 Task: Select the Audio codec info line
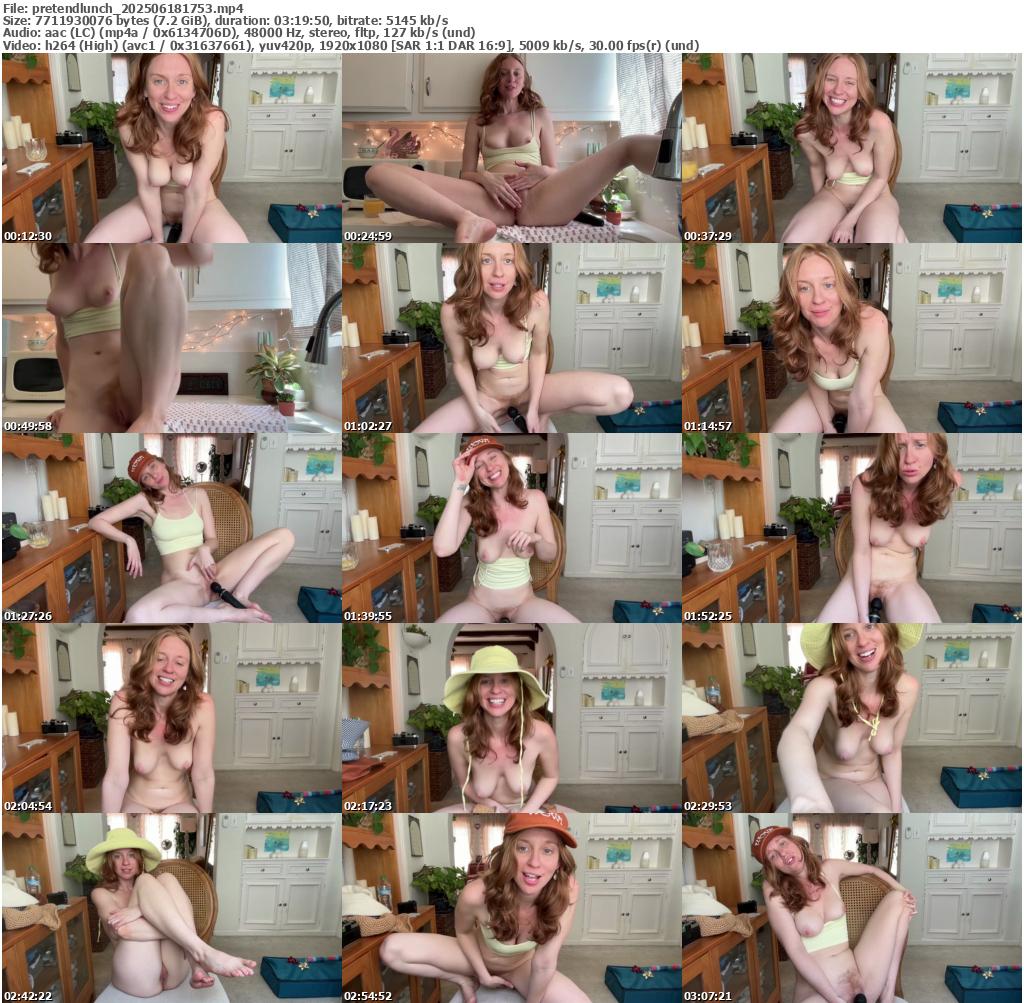coord(238,32)
